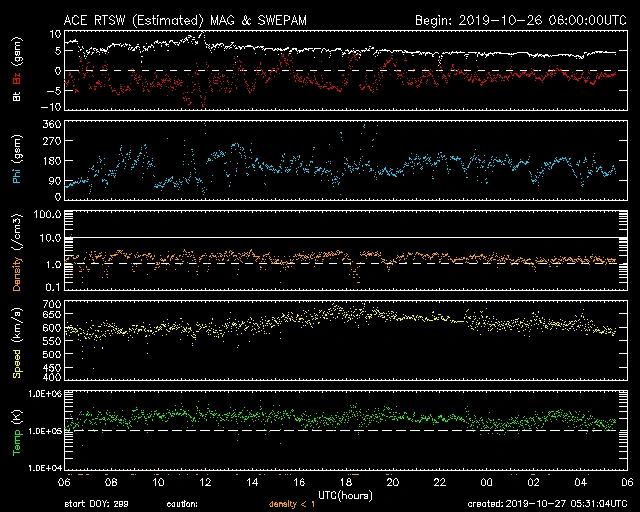Click the UTC(hours) x-axis label
The height and width of the screenshot is (512, 640).
347,495
